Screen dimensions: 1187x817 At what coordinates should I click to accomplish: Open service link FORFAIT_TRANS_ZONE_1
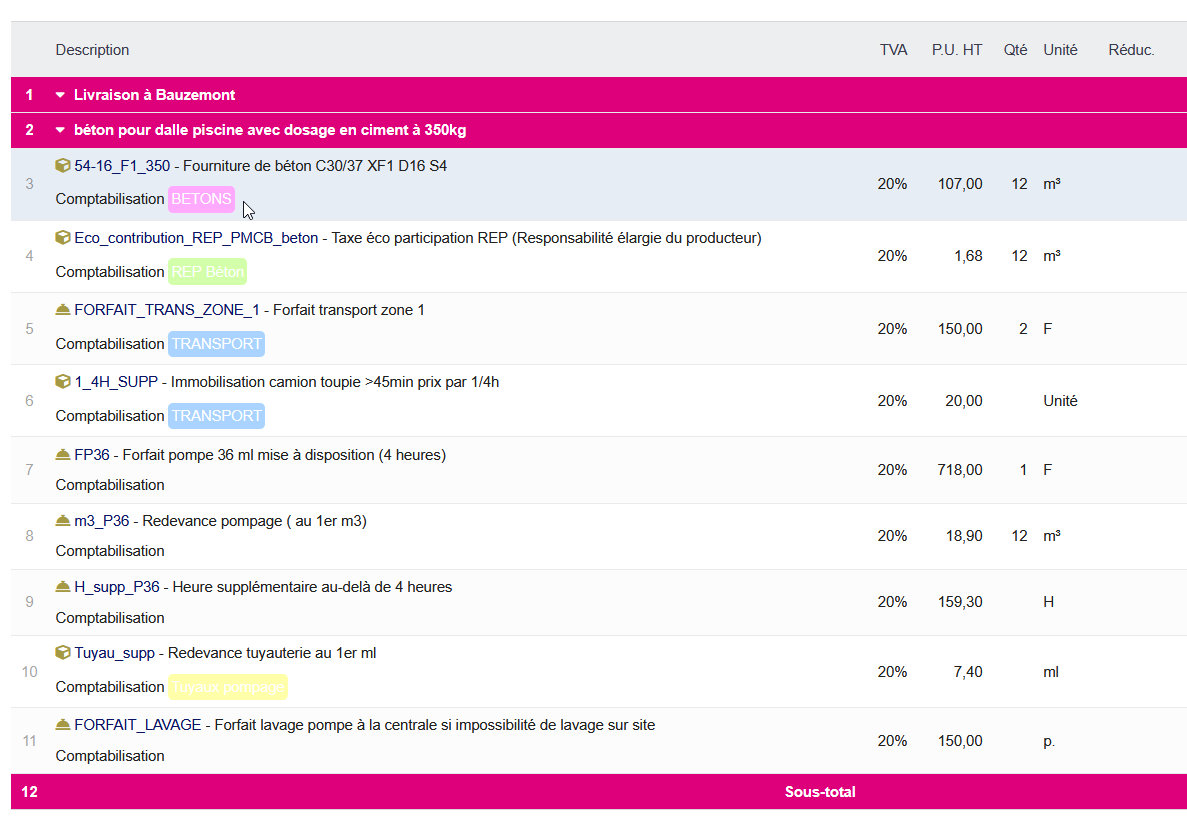(x=167, y=310)
